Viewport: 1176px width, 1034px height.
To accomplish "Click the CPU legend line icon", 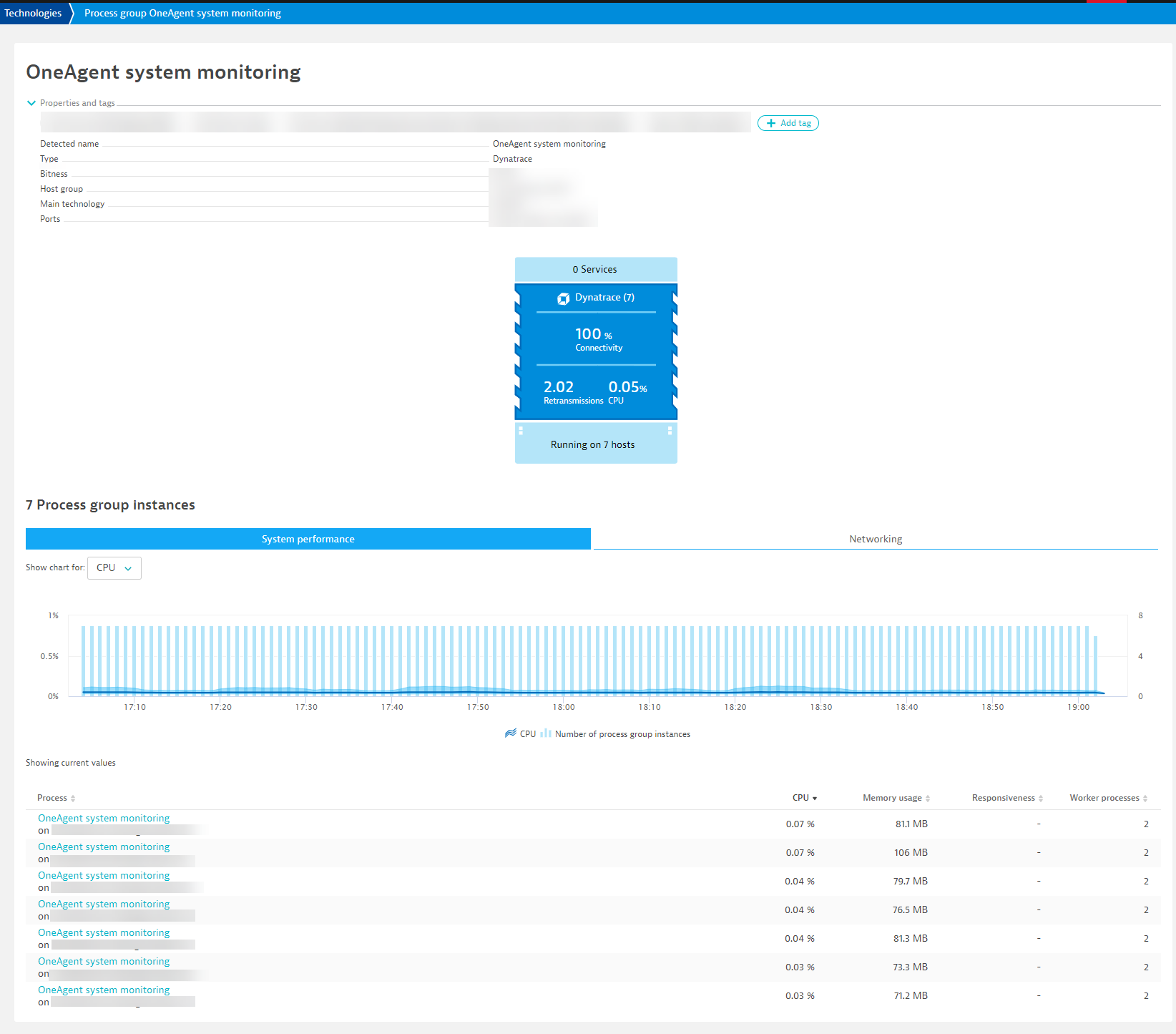I will pos(511,733).
